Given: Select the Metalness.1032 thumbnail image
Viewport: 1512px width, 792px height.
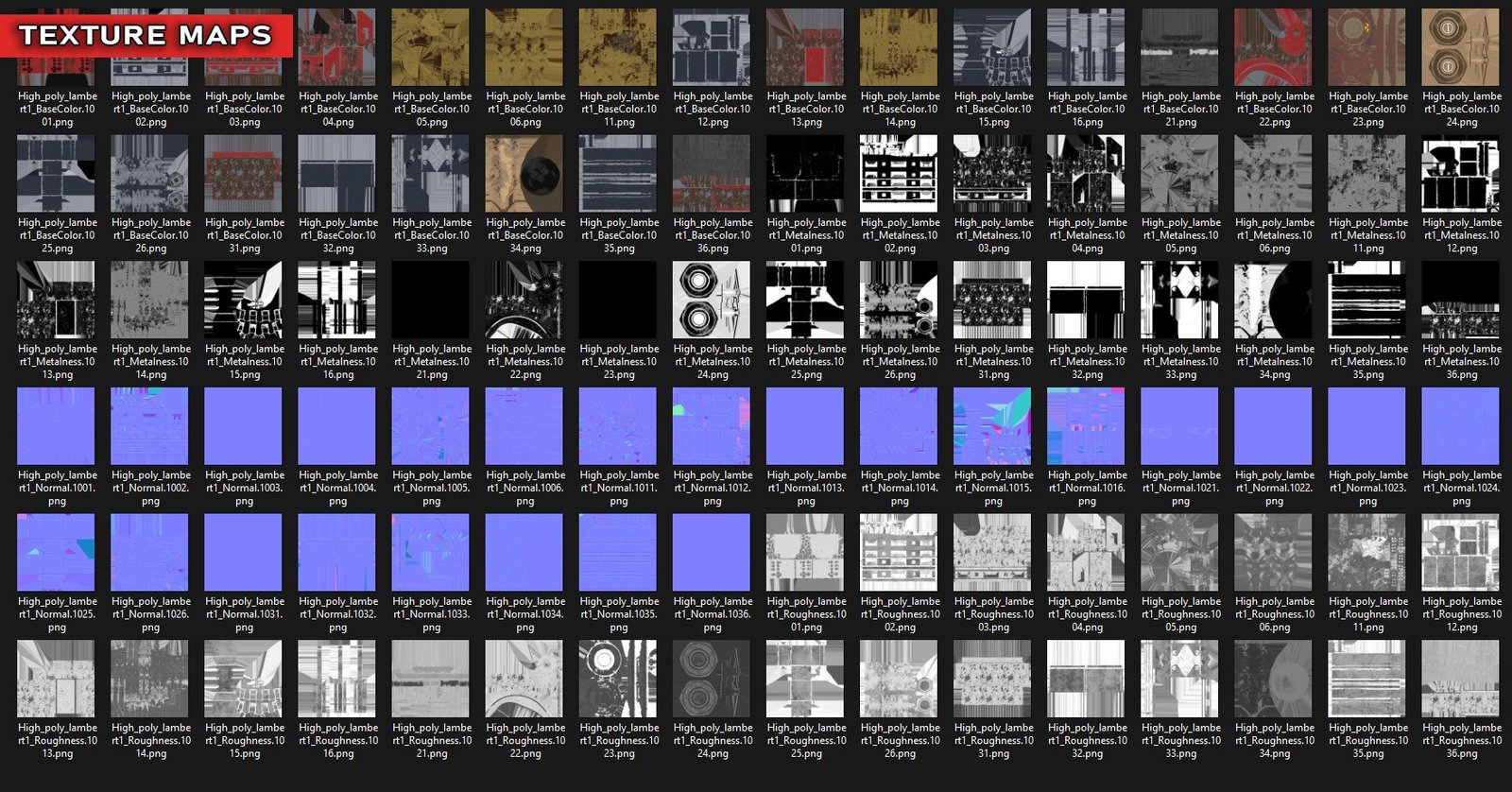Looking at the screenshot, I should pyautogui.click(x=1086, y=301).
